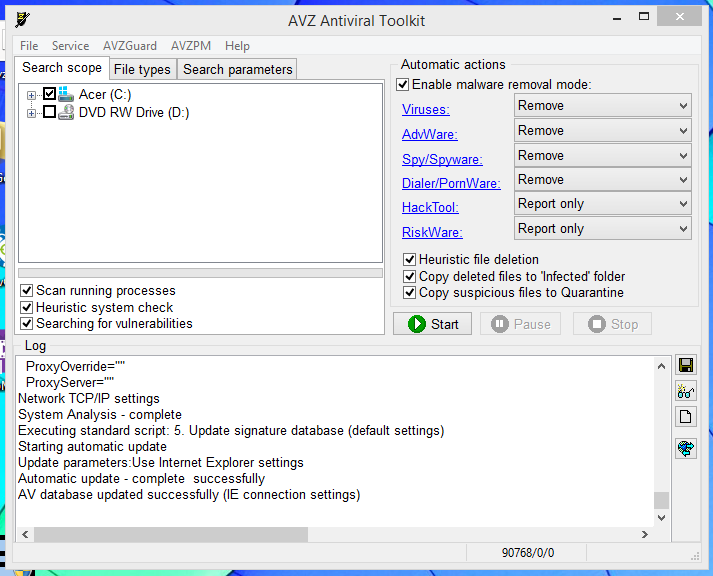
Task: Open the Viruses action dropdown
Action: pos(603,105)
